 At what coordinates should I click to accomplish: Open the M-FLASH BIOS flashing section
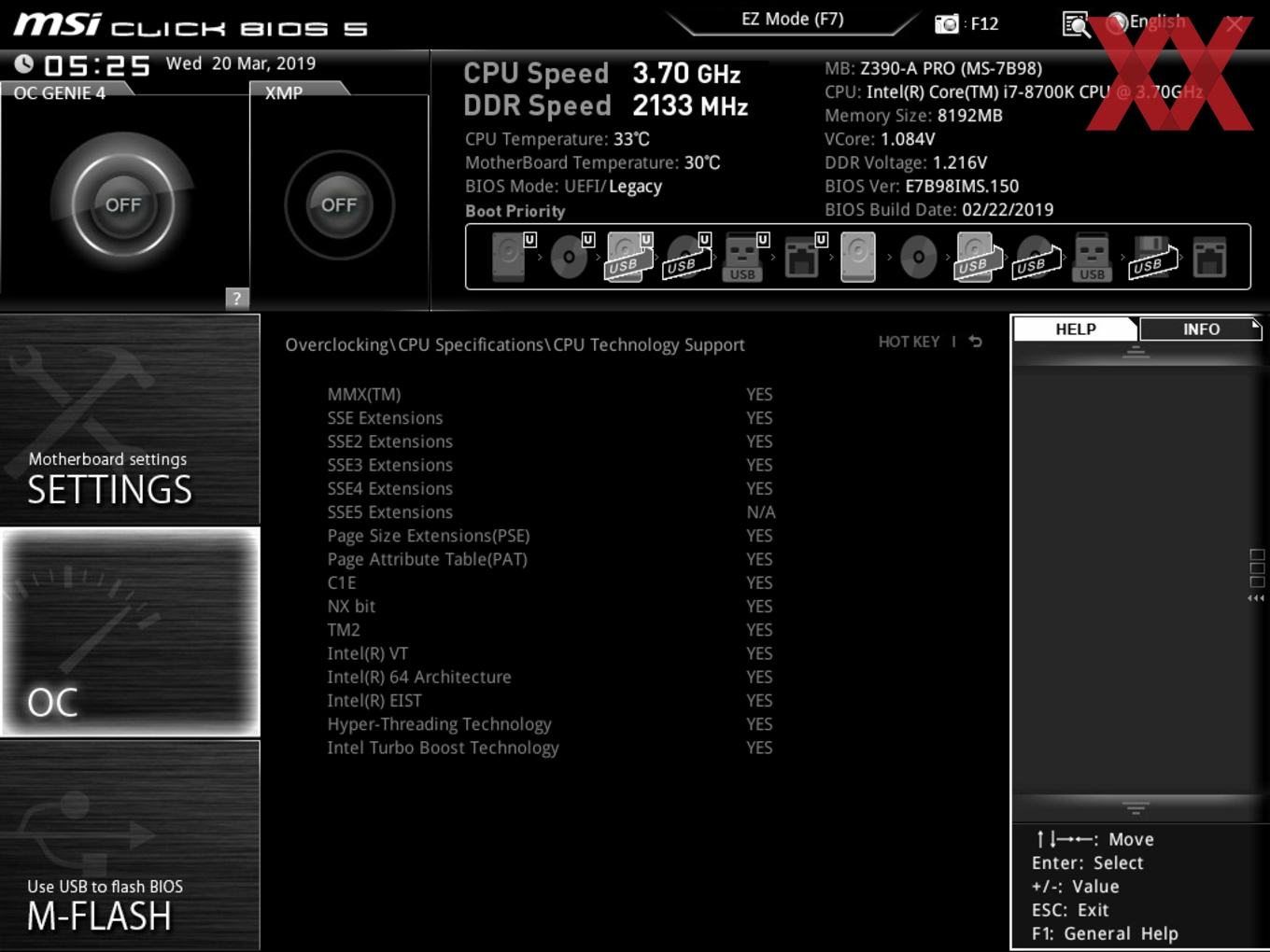(130, 846)
